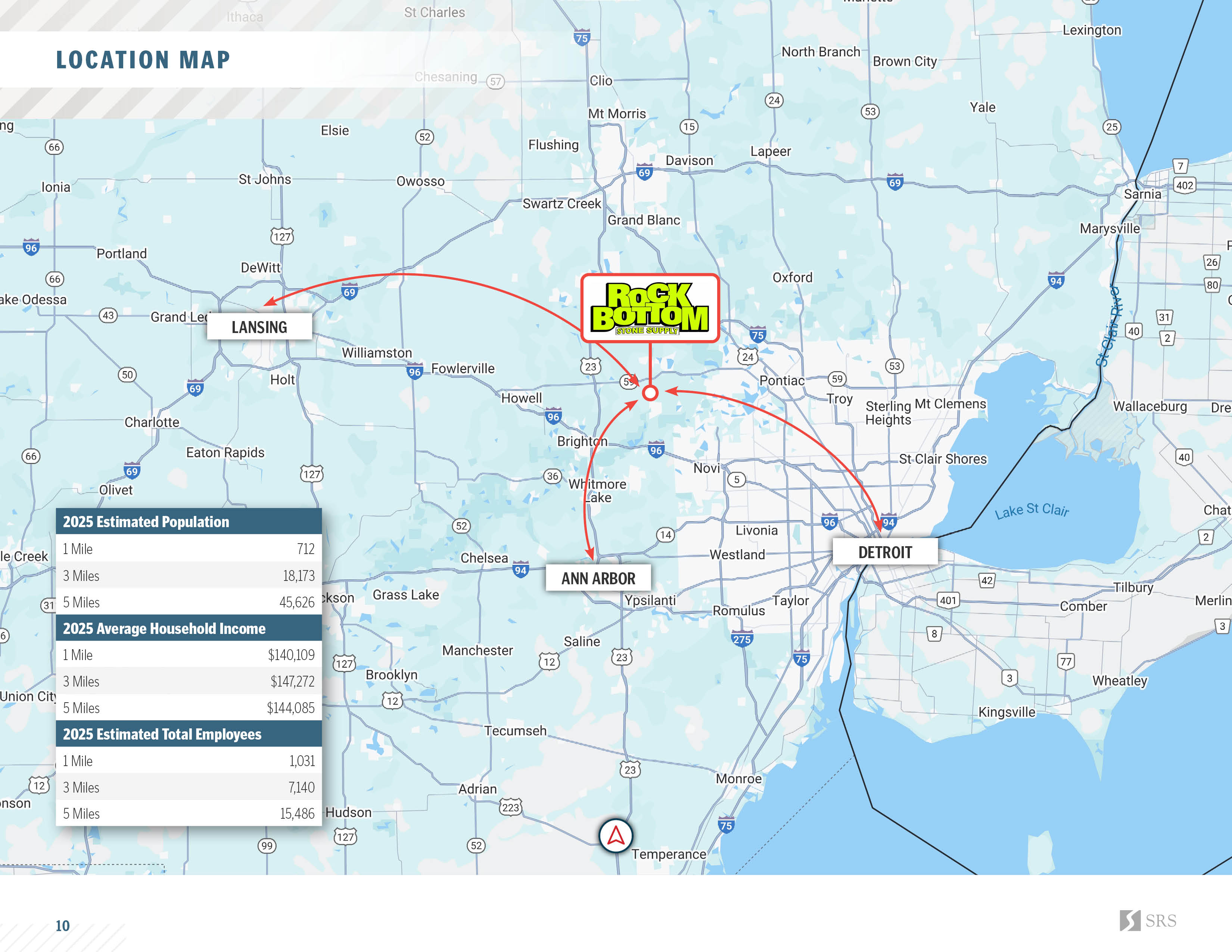Click the Monroe map label
Screen dimensions: 1232x952
pos(739,778)
